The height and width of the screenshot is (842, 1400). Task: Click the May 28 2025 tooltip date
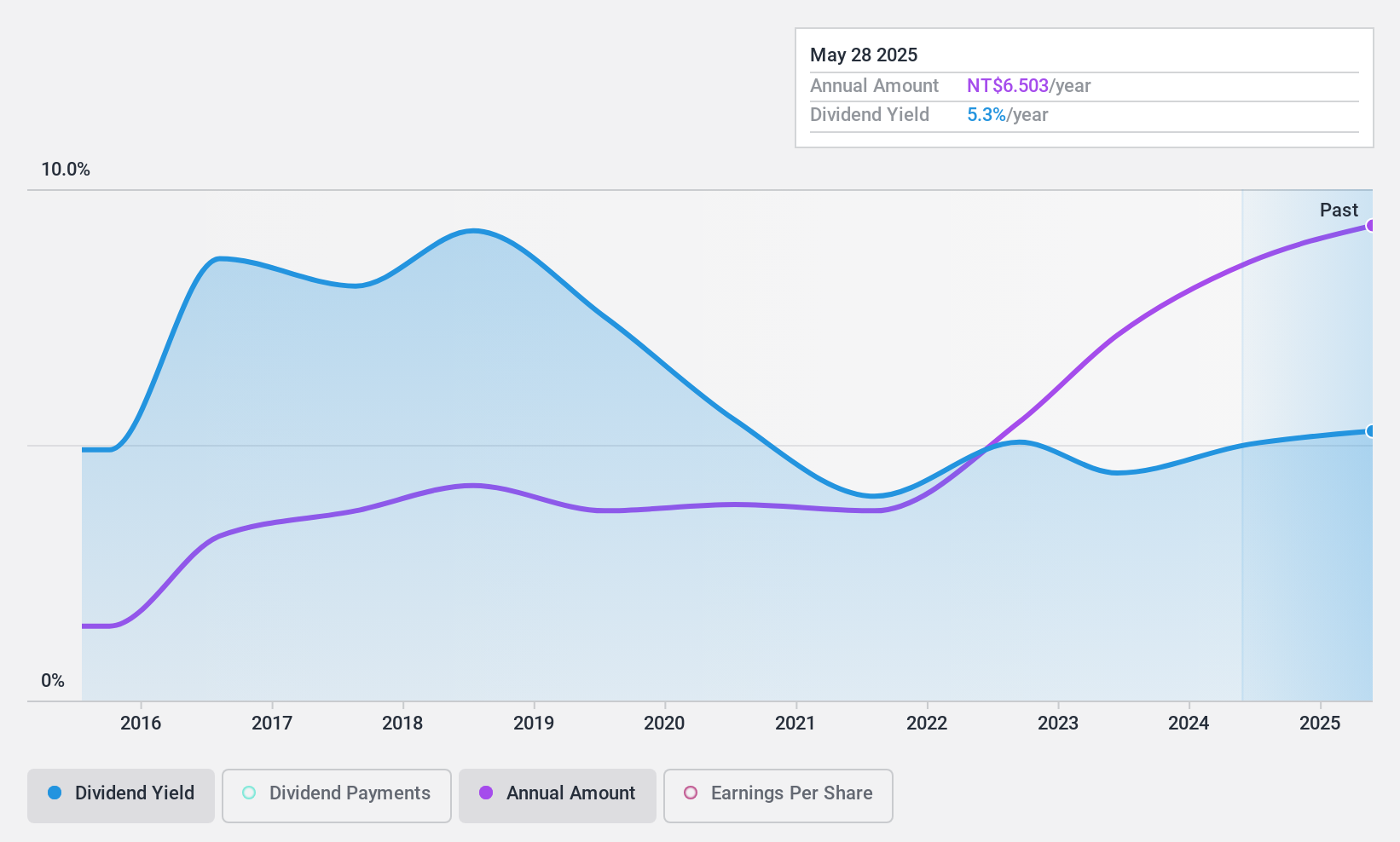(864, 55)
